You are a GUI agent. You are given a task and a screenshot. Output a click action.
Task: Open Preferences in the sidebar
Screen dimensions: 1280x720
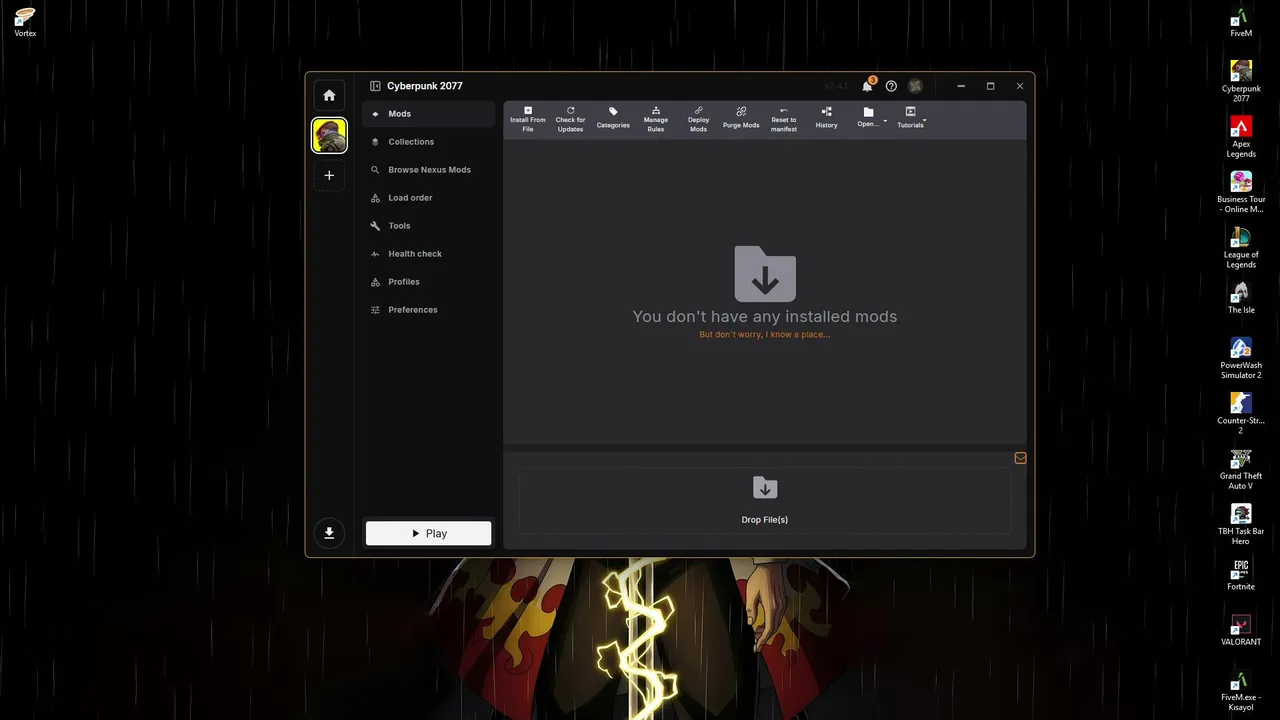tap(428, 310)
